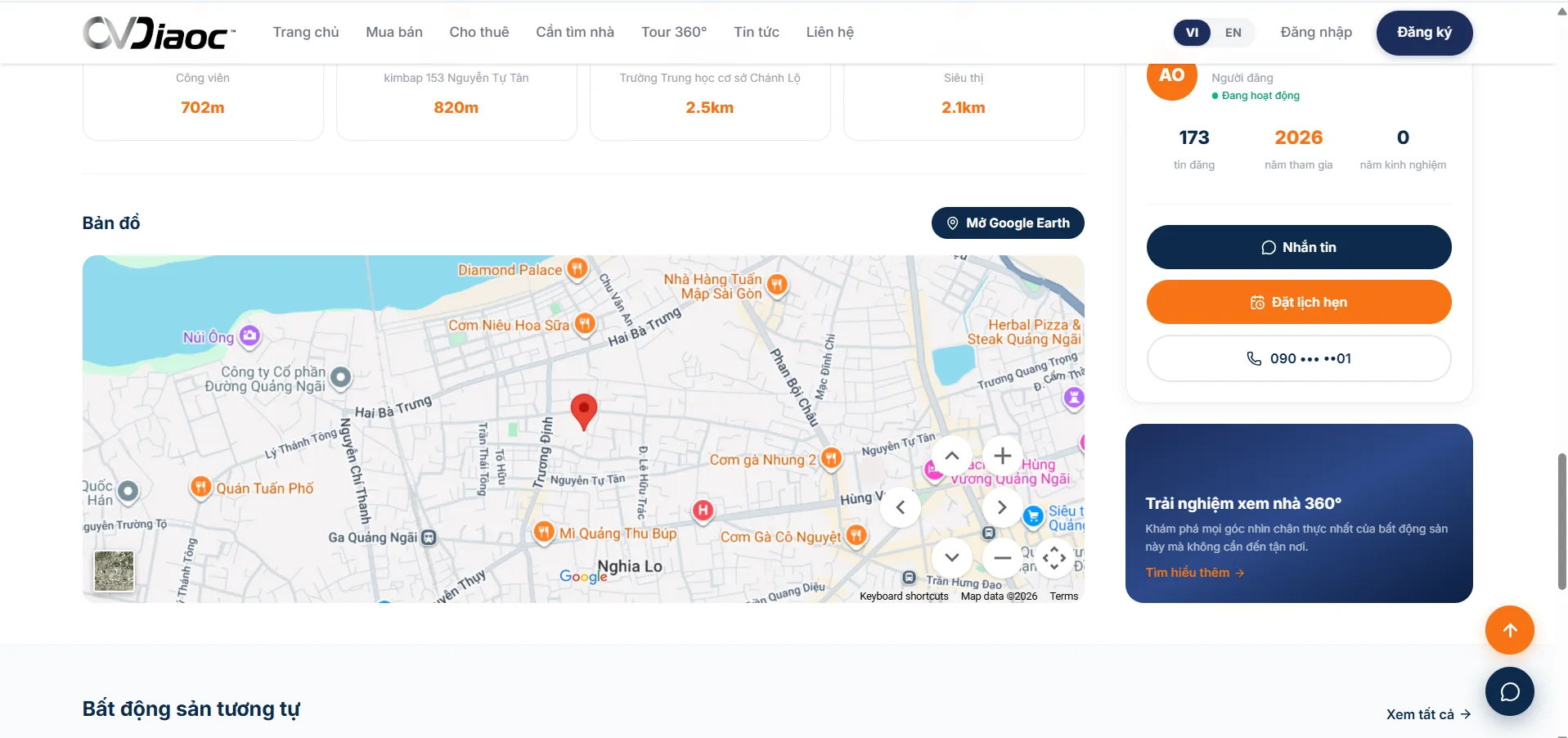
Task: Click the Siêu thị 2.1km card
Action: click(x=964, y=101)
